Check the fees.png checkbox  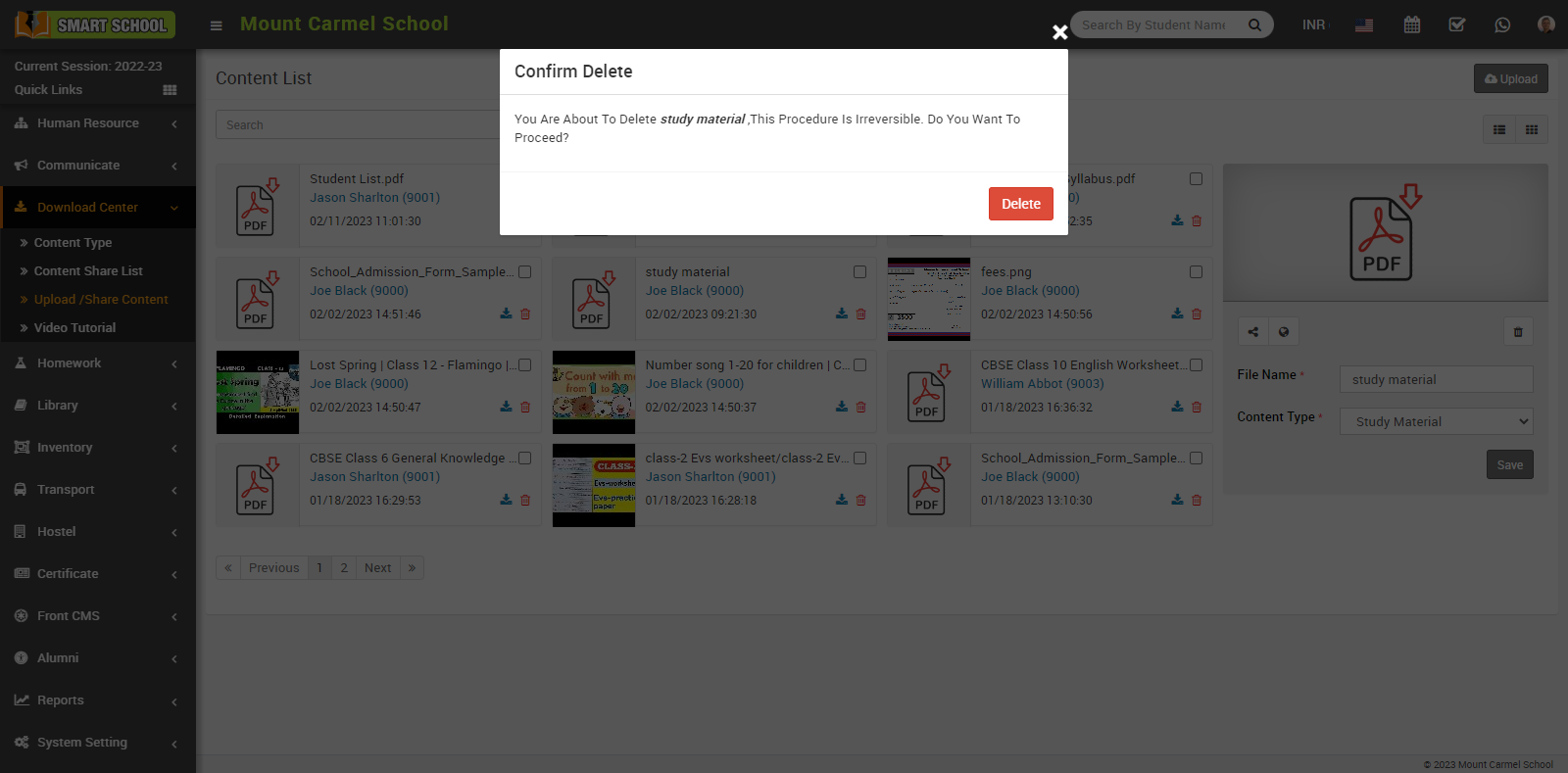pyautogui.click(x=1196, y=272)
